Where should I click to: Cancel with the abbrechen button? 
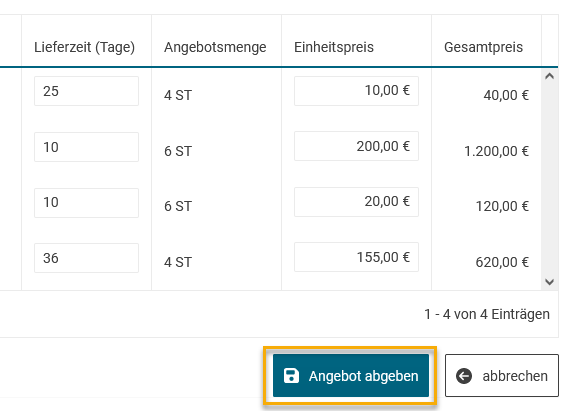(x=502, y=375)
